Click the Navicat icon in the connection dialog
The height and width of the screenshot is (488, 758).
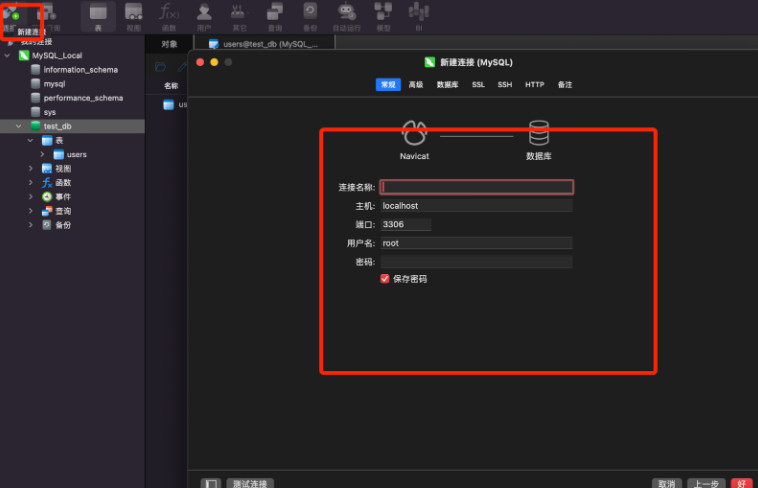(x=414, y=133)
